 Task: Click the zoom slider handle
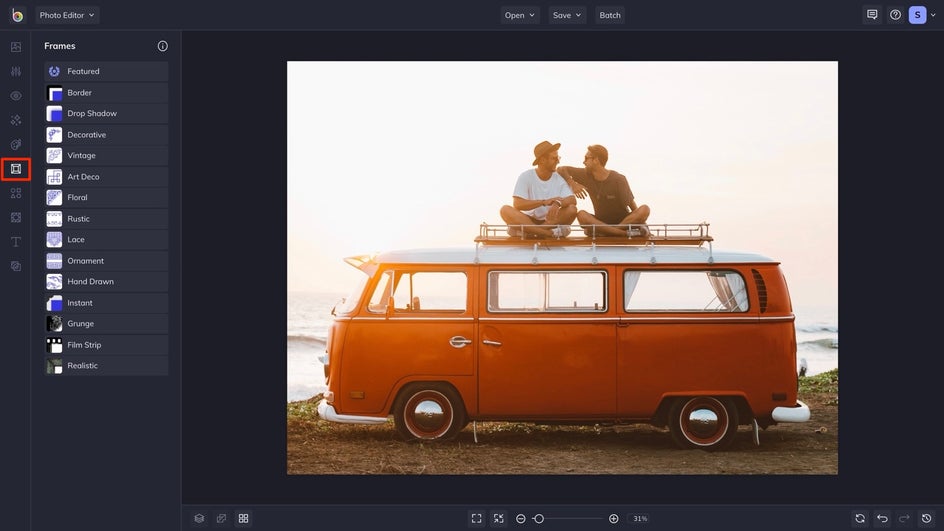pyautogui.click(x=539, y=518)
